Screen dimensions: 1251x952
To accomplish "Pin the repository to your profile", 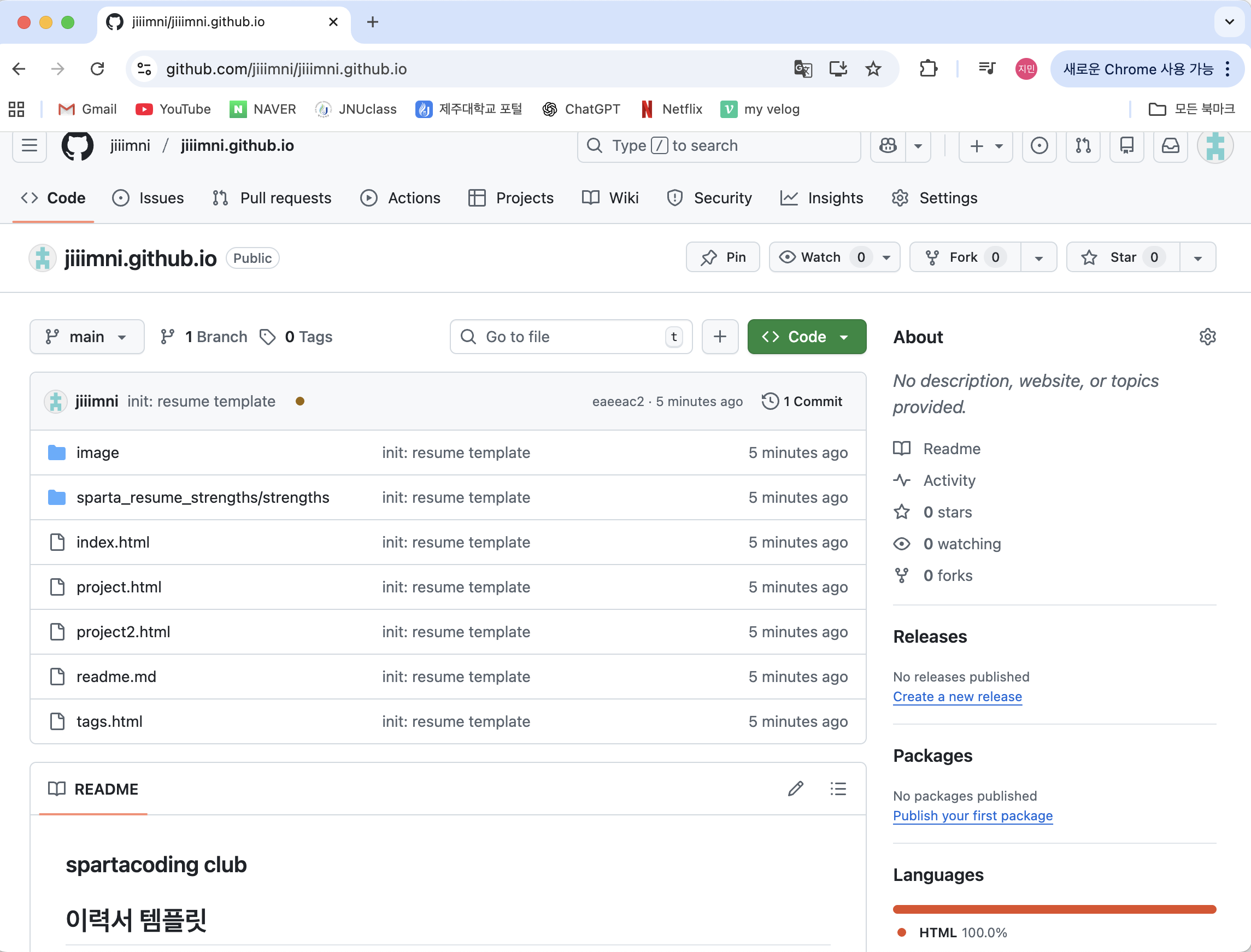I will pos(723,257).
